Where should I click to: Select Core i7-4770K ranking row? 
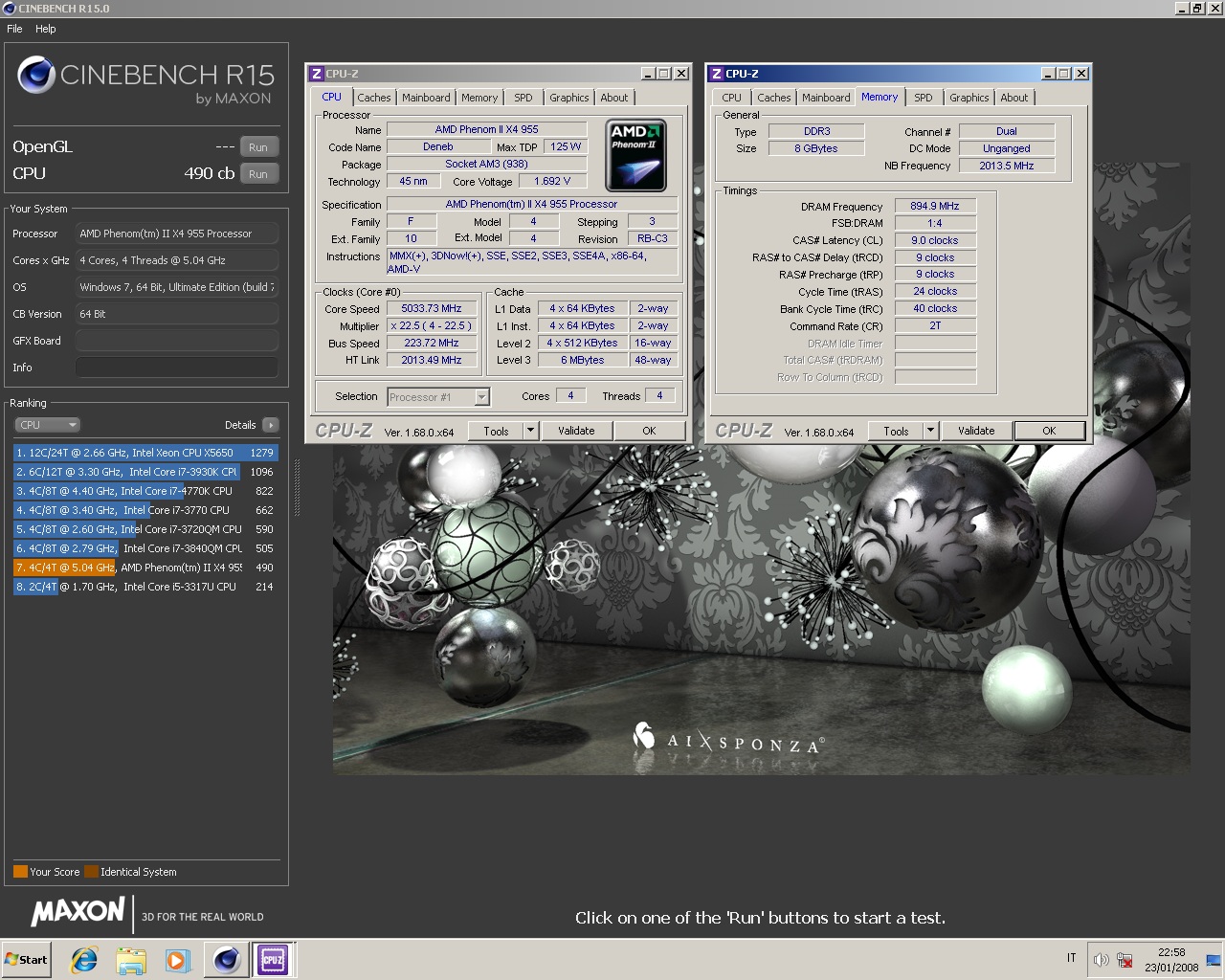coord(145,491)
